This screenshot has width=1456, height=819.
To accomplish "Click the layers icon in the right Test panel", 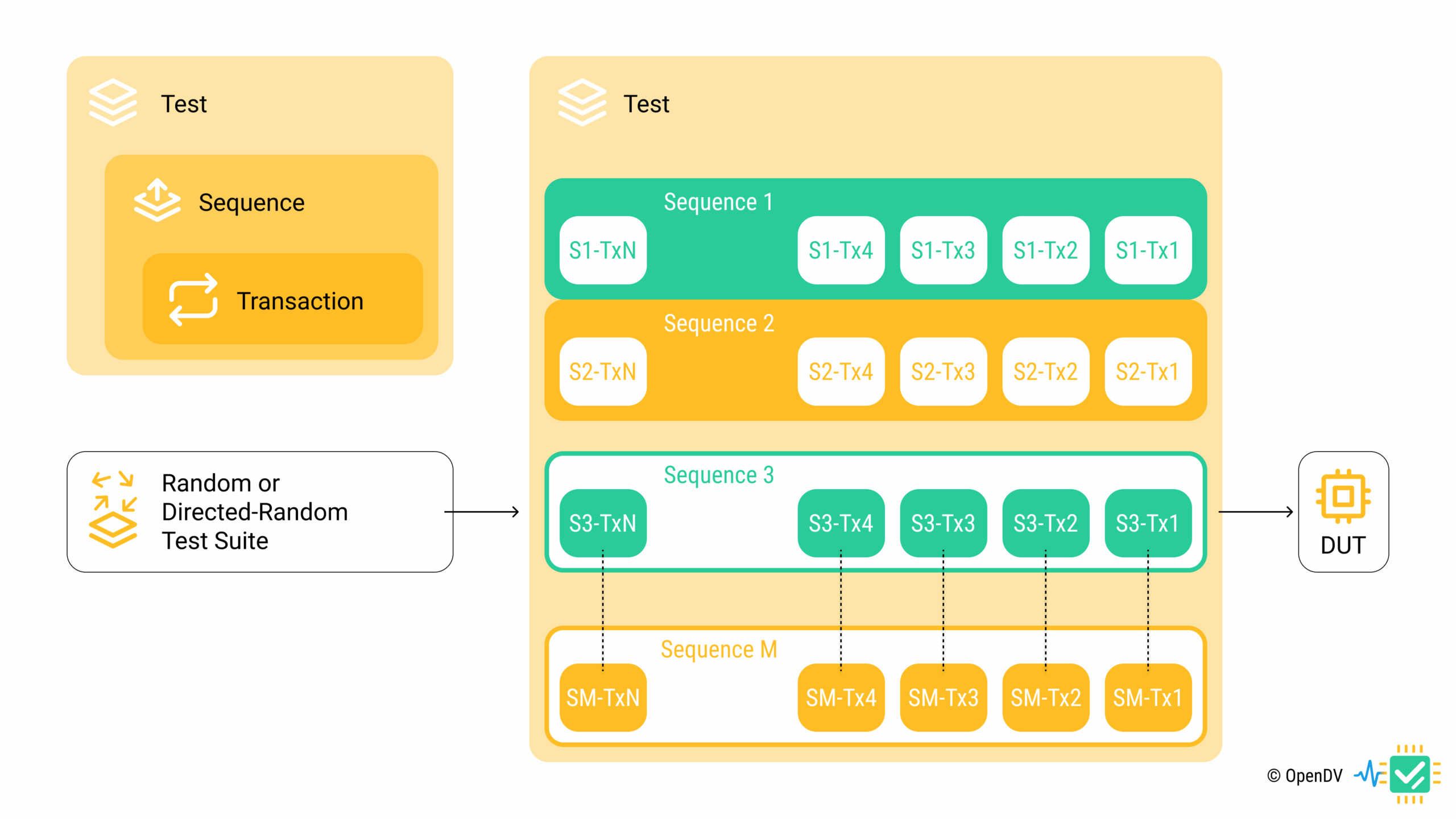I will click(x=582, y=102).
